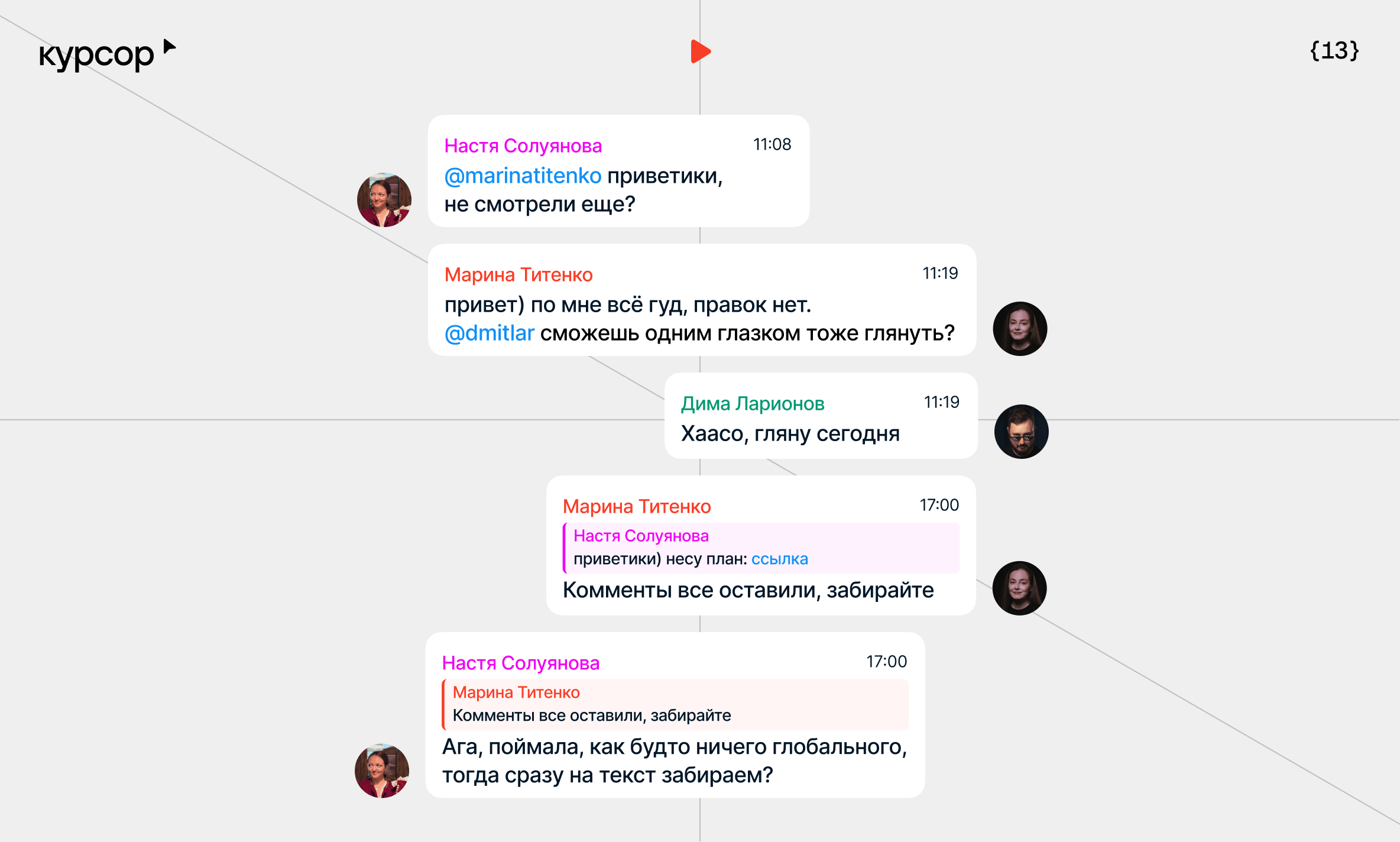Click the 'Хаасо, гляну сегодня' message

790,434
